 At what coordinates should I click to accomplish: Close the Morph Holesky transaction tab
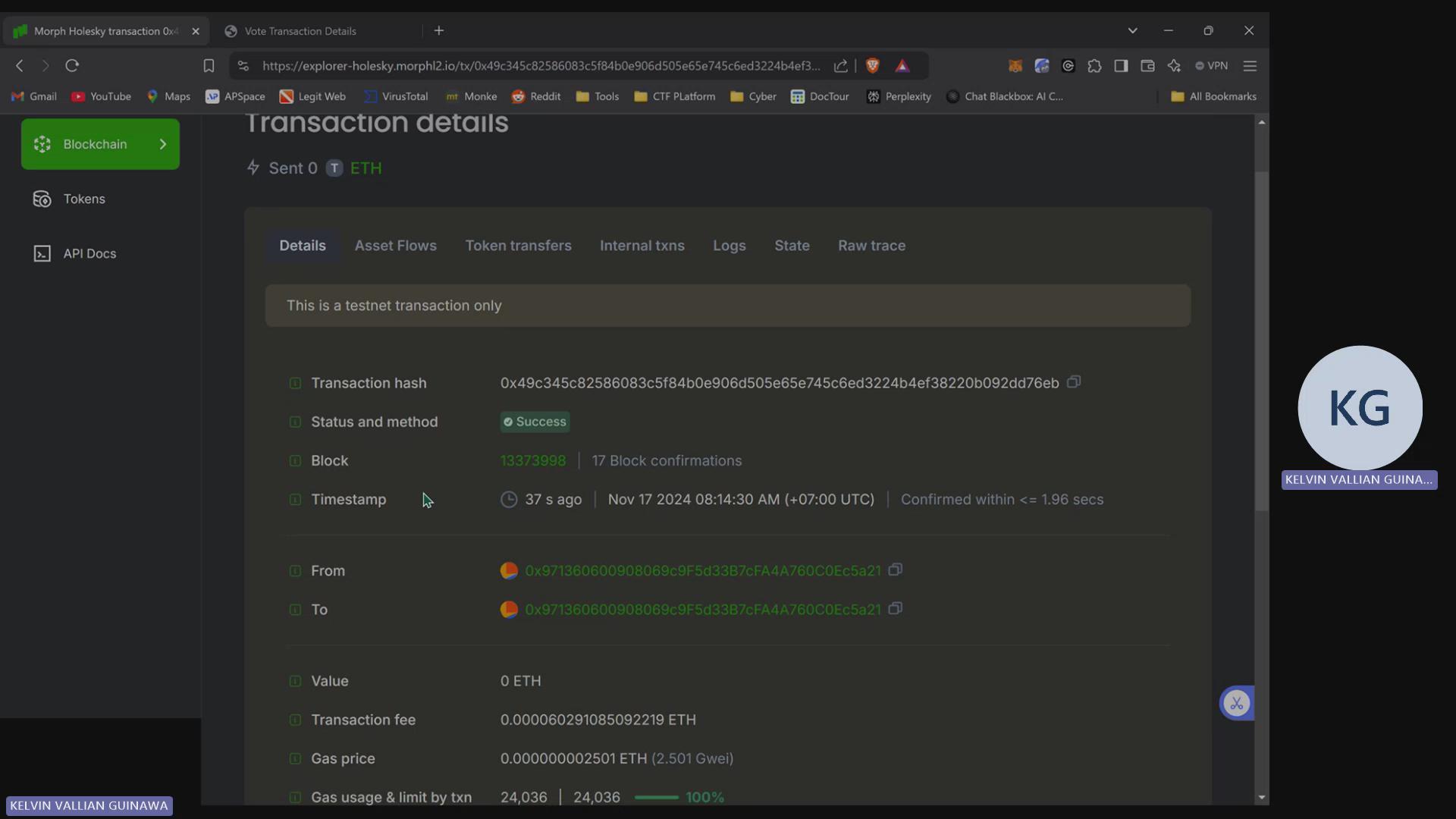click(x=196, y=31)
